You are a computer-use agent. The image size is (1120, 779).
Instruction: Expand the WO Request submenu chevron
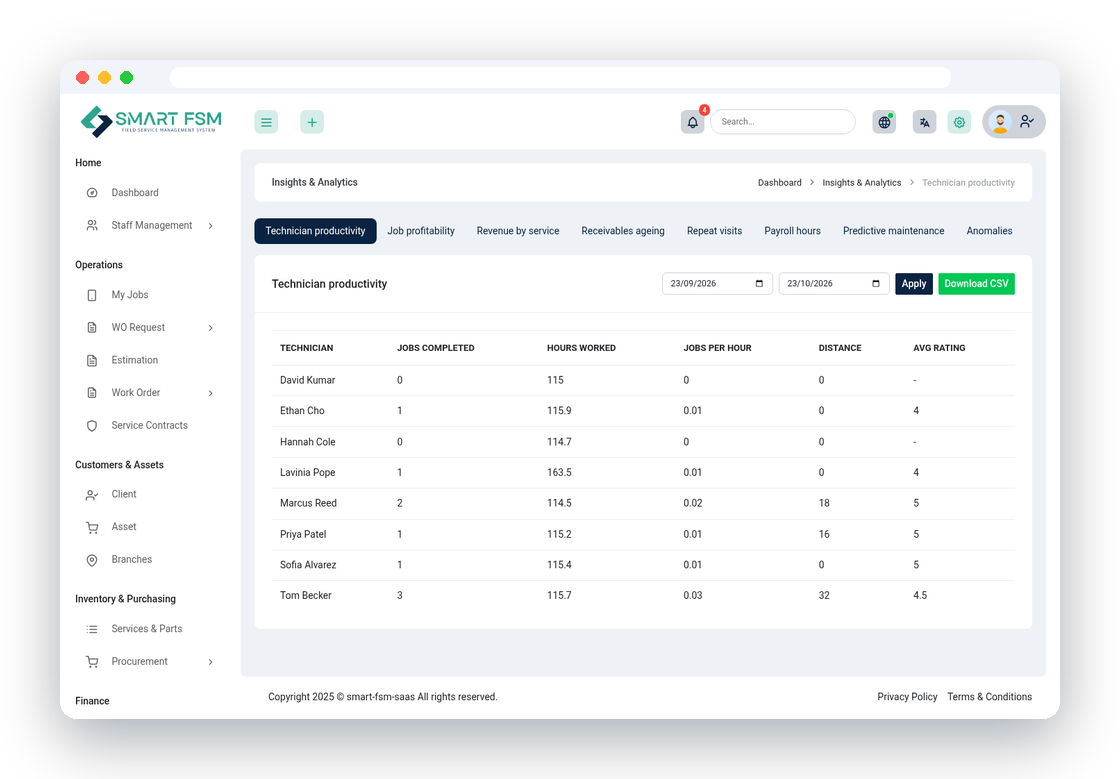point(211,328)
